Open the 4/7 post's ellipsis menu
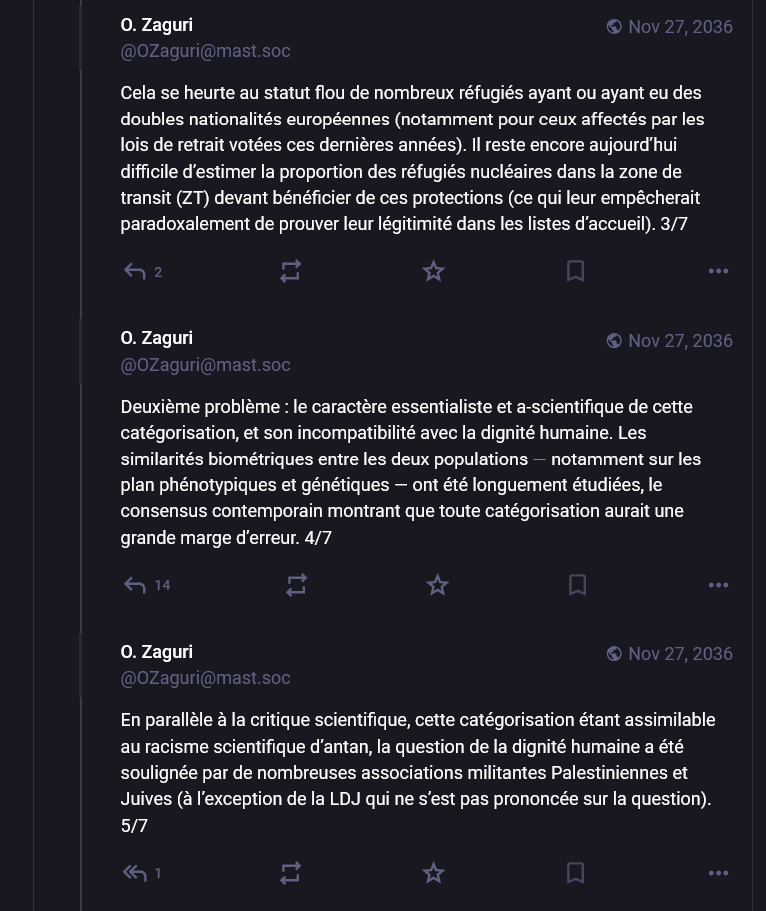766x911 pixels. [718, 585]
